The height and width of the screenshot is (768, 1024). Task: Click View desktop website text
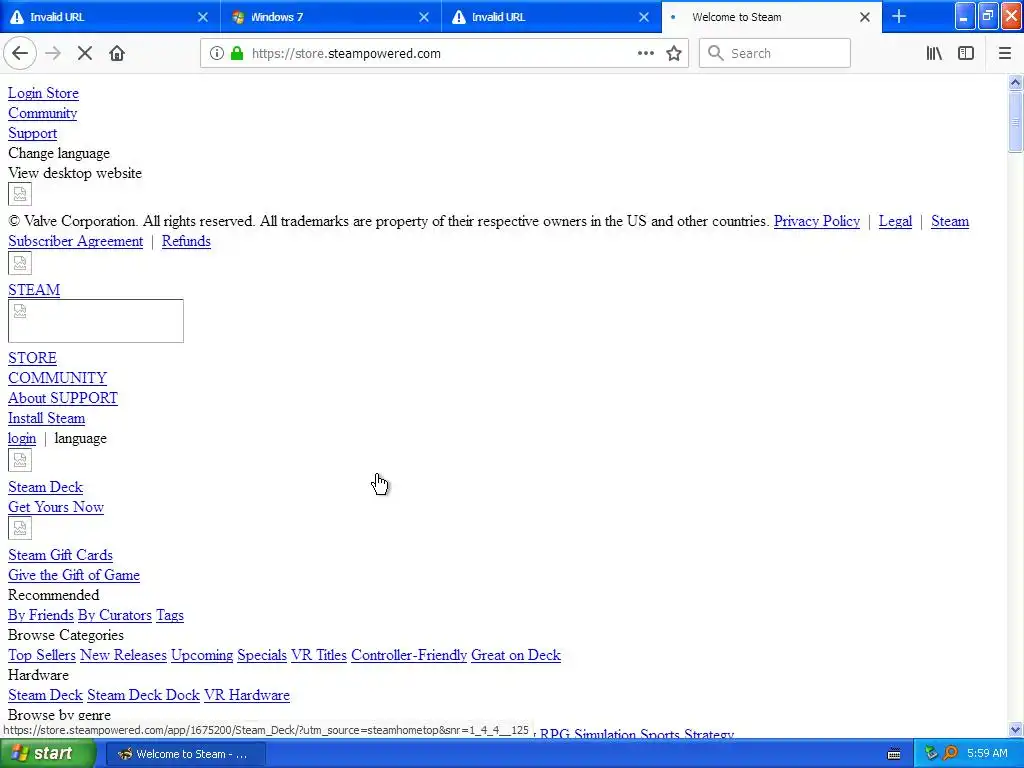coord(74,173)
